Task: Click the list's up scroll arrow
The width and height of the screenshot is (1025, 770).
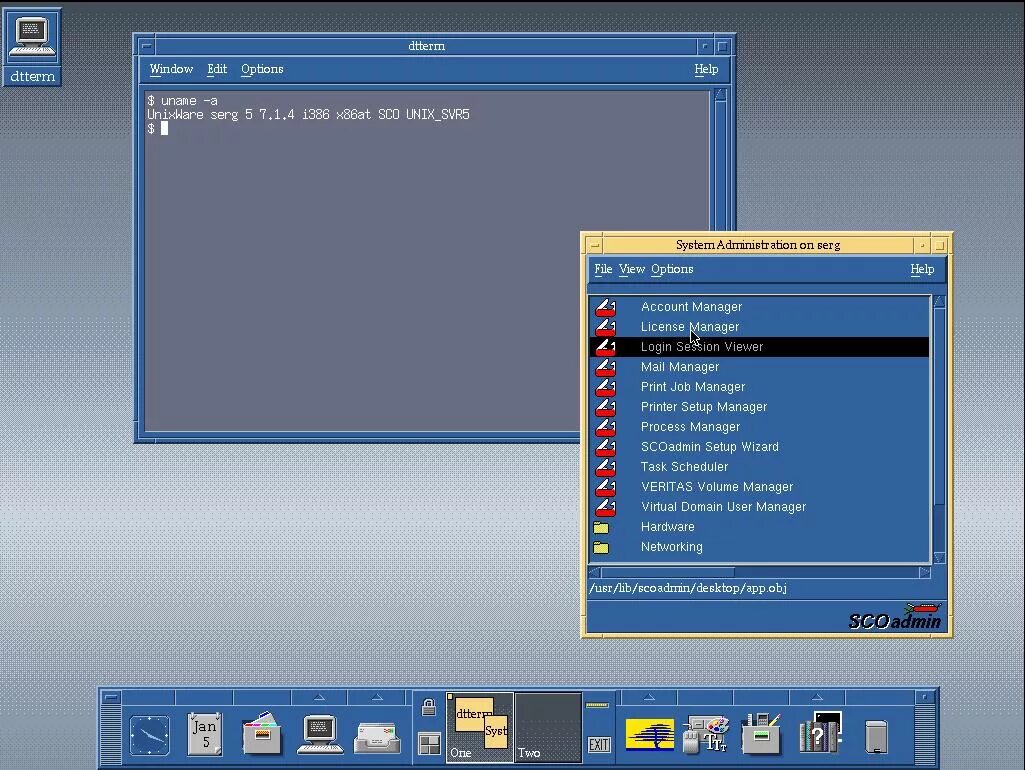Action: click(939, 301)
